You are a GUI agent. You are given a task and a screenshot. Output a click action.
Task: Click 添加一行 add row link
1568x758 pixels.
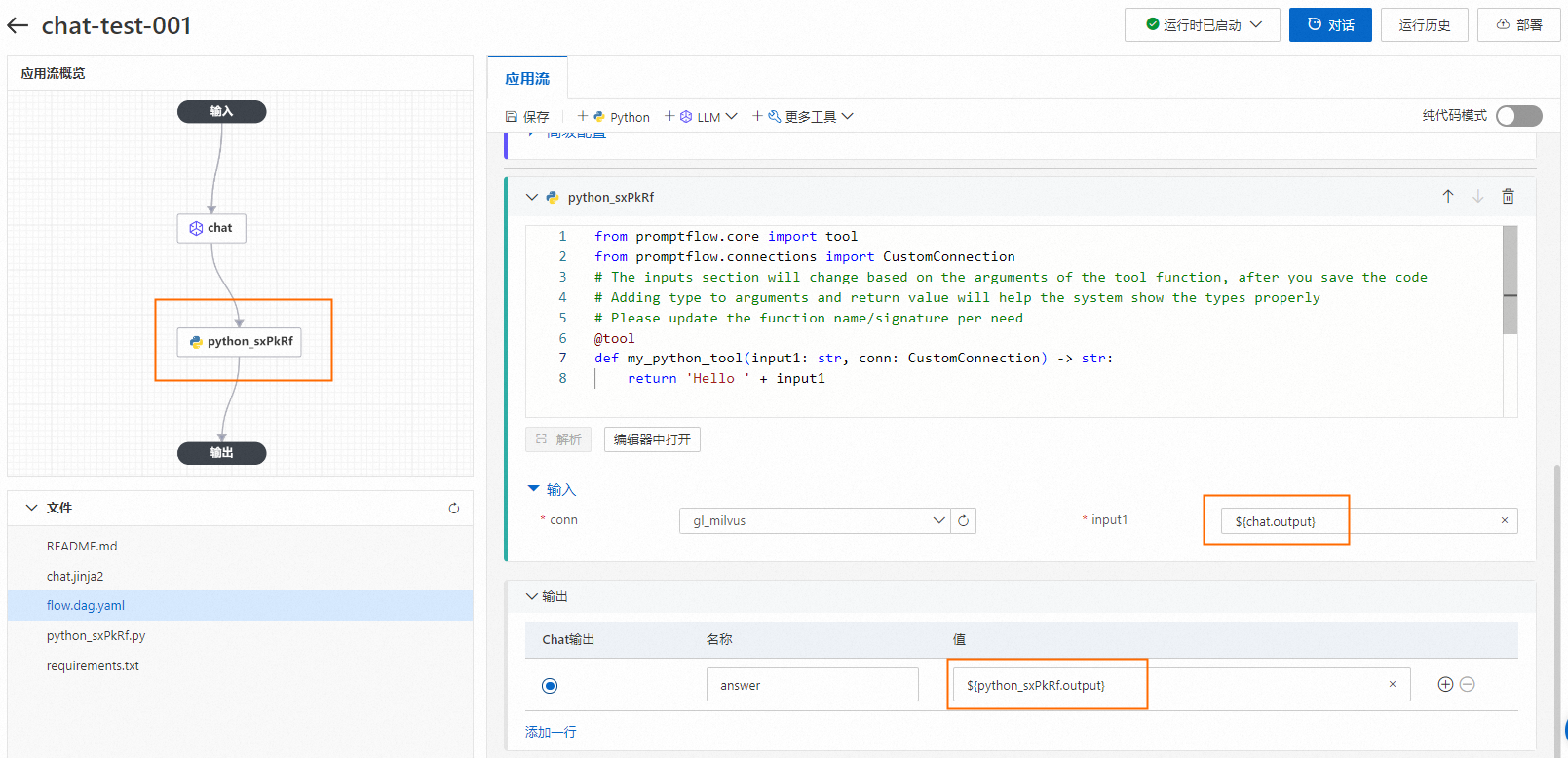(x=551, y=732)
